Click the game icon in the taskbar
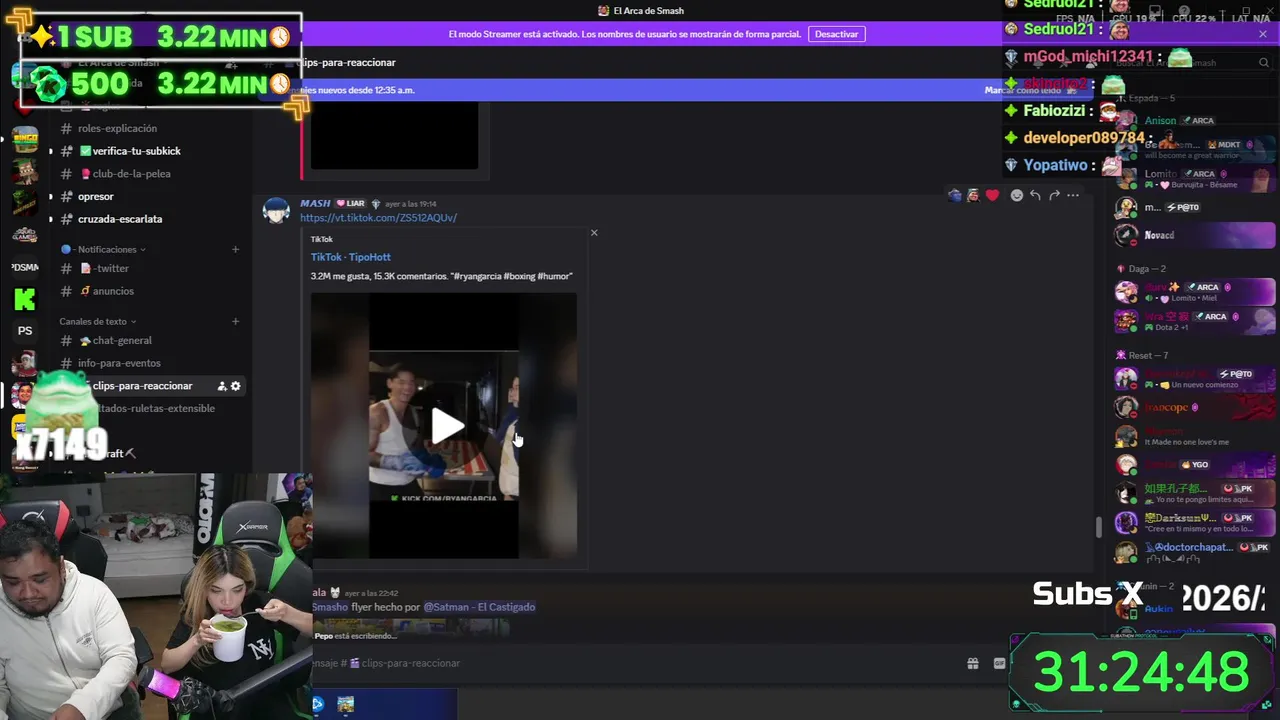The width and height of the screenshot is (1280, 720). click(x=346, y=704)
